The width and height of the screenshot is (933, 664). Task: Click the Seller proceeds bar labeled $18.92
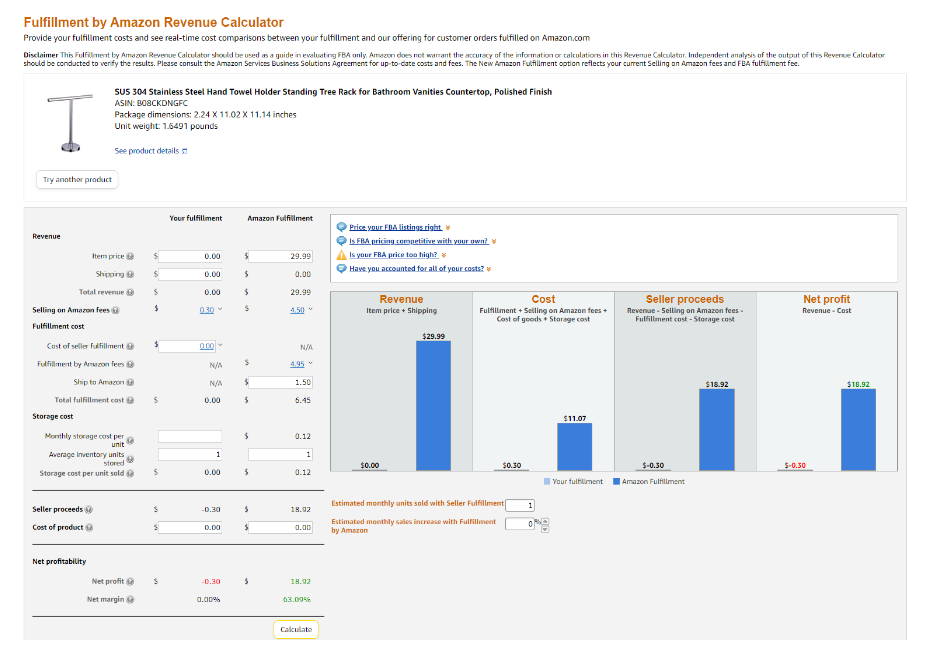[x=716, y=430]
